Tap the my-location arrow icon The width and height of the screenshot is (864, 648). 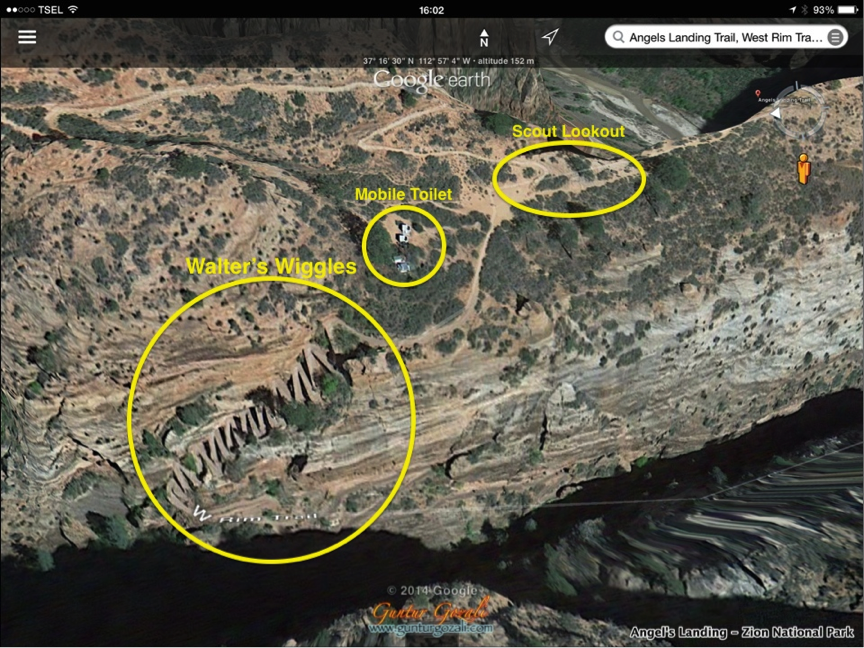click(550, 37)
